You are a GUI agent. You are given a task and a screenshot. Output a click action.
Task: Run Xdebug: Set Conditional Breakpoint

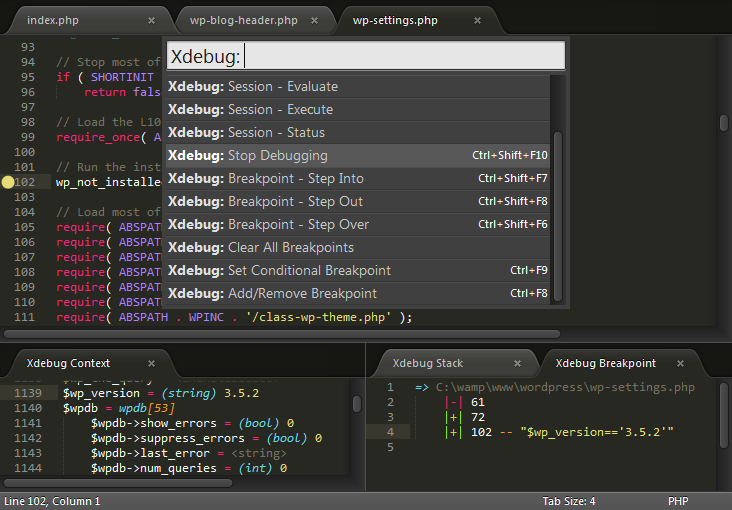point(358,270)
